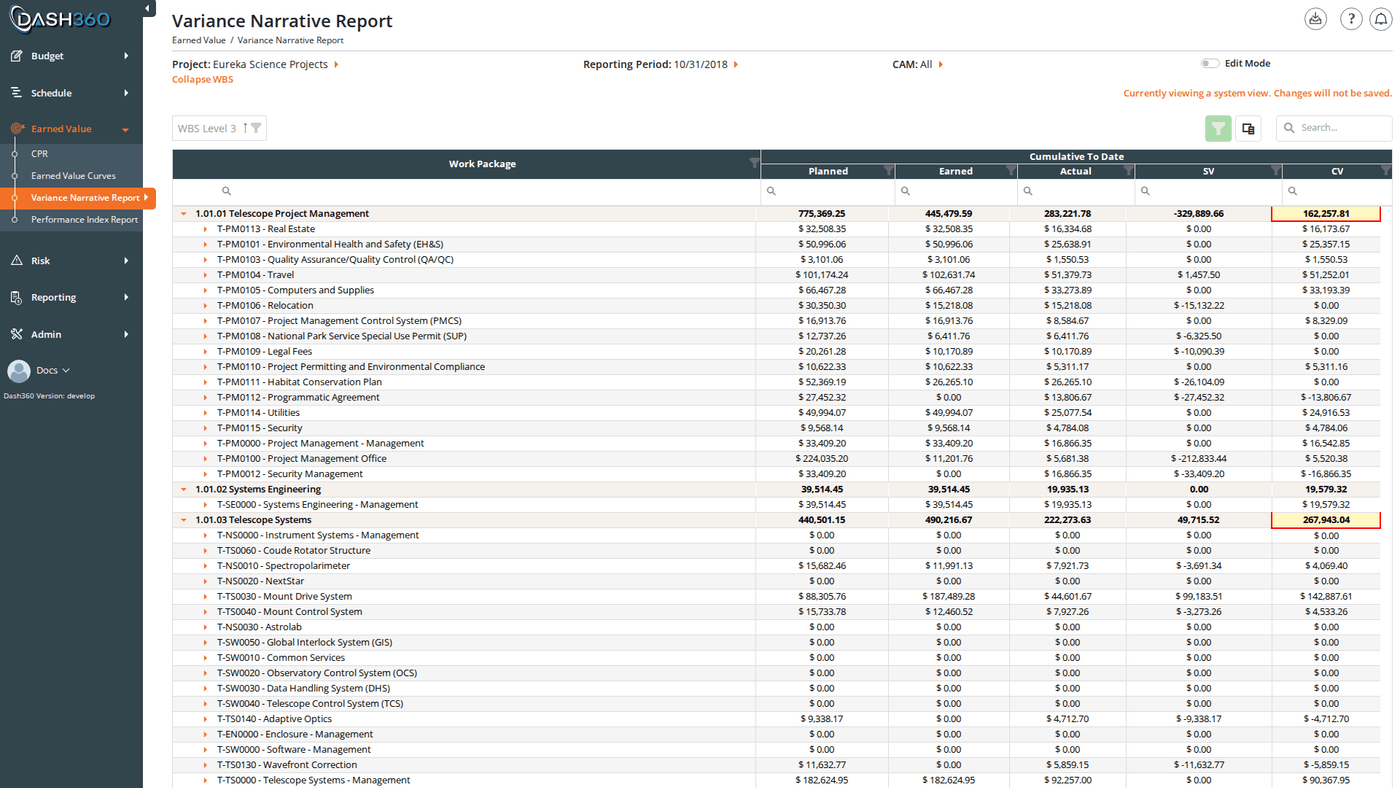Screen dimensions: 1400x788
Task: Click the CV column filter icon
Action: [1385, 171]
